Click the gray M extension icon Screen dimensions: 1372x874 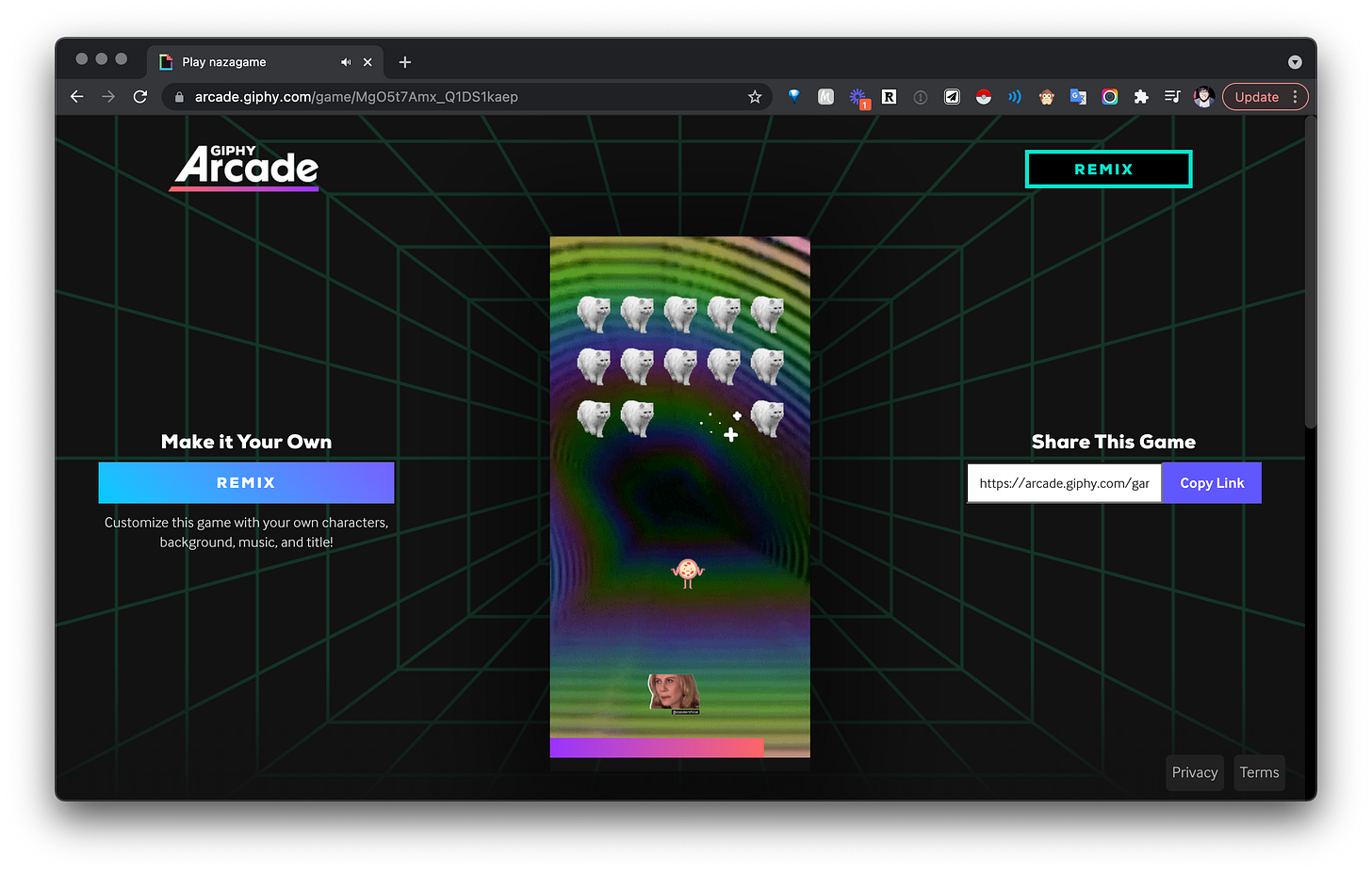(x=826, y=97)
